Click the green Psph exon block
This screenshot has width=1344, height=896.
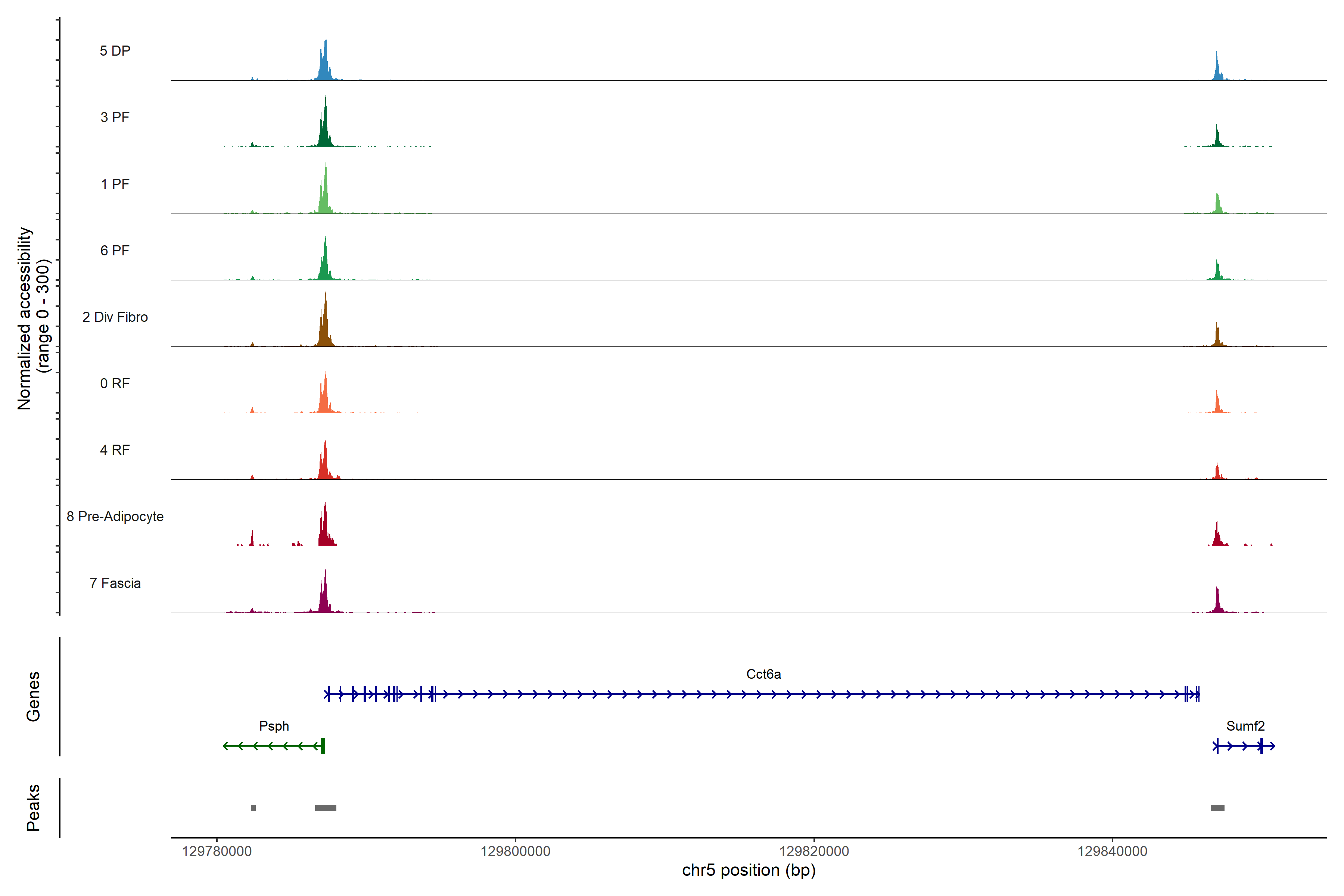coord(323,746)
